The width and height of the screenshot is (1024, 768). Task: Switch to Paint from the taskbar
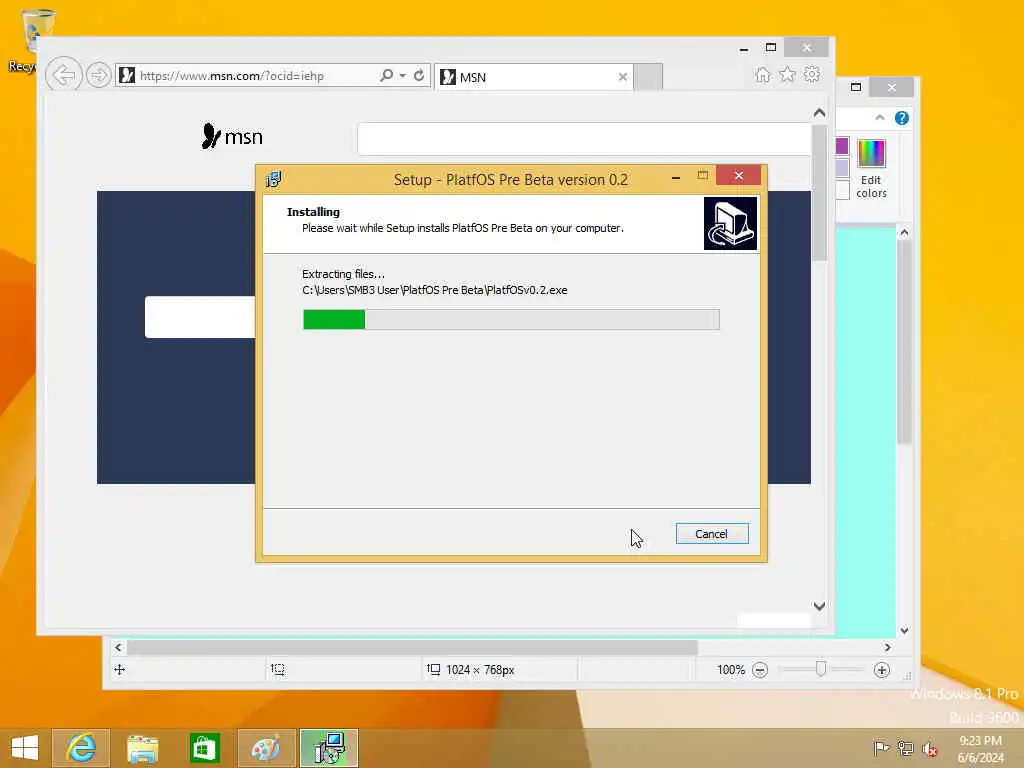click(x=266, y=748)
